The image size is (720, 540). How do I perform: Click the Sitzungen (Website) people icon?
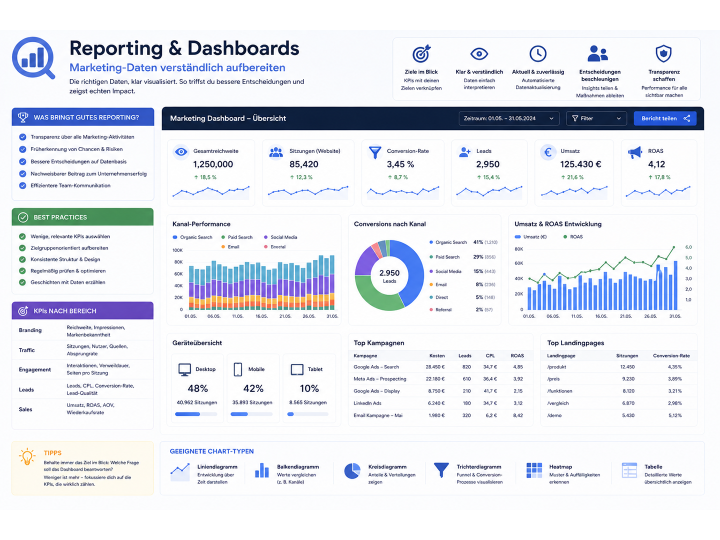pyautogui.click(x=276, y=152)
